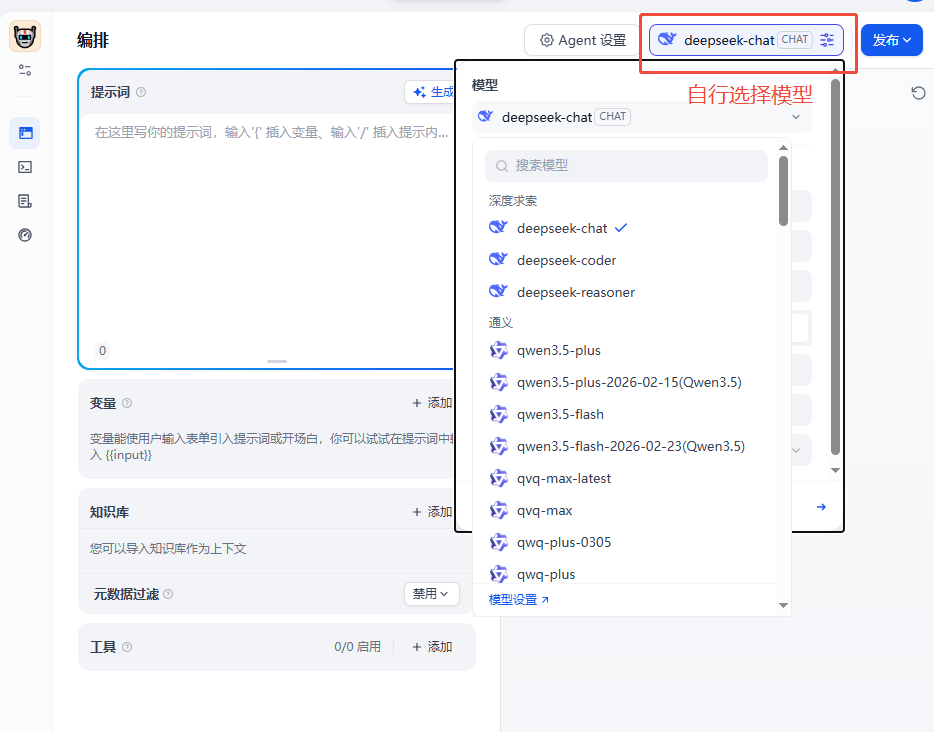This screenshot has width=934, height=732.
Task: Click the 深度求索 group label
Action: pos(513,201)
